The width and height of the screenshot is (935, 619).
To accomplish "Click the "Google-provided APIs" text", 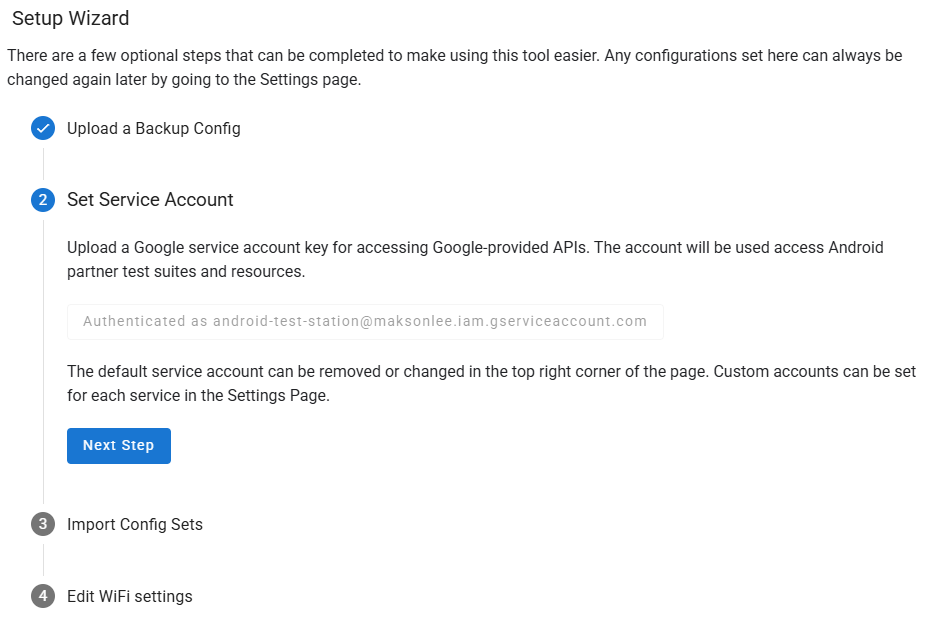I will 511,247.
